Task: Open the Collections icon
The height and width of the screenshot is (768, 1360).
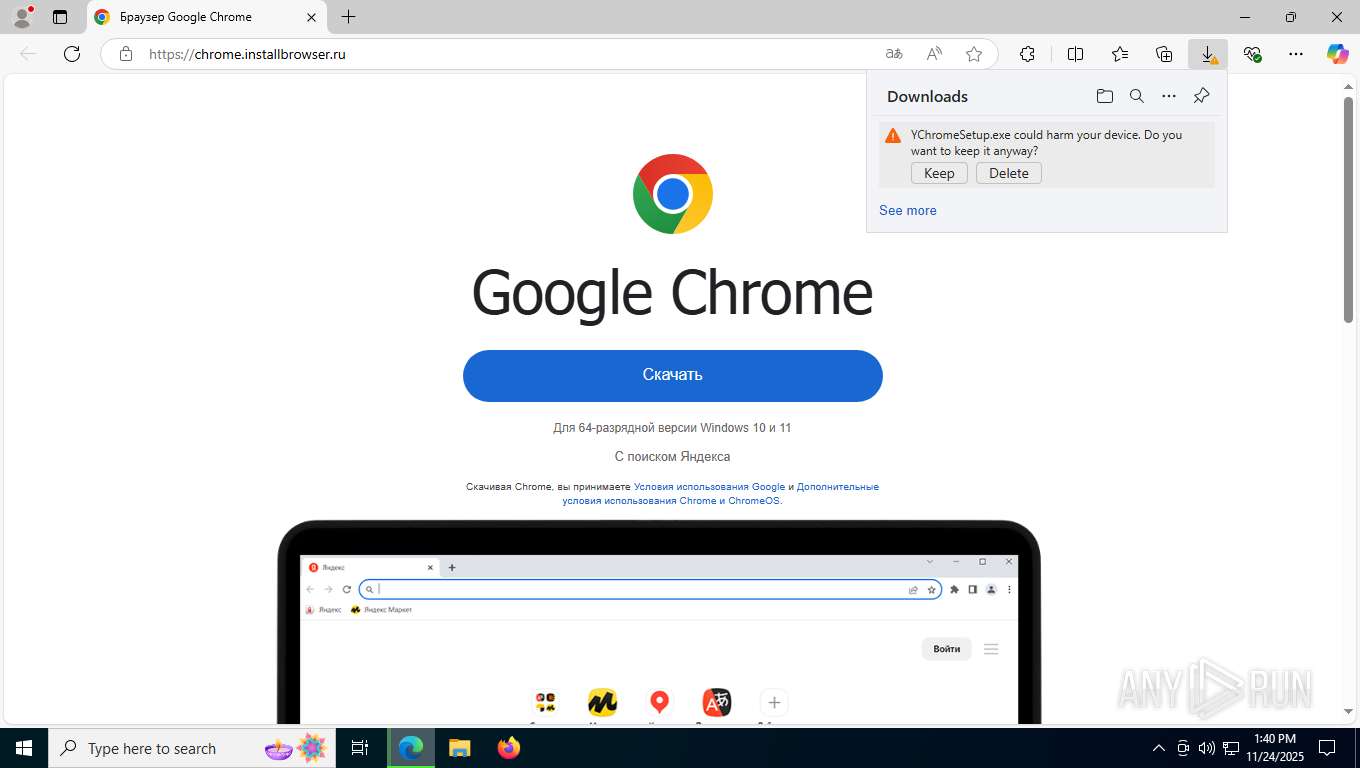Action: point(1164,54)
